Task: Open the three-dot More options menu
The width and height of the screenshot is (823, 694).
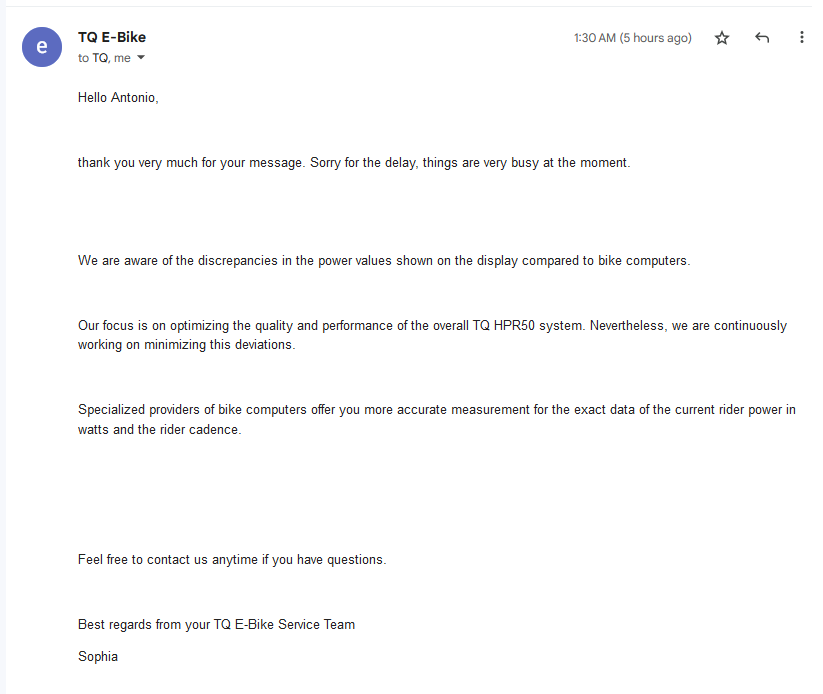Action: pyautogui.click(x=801, y=38)
